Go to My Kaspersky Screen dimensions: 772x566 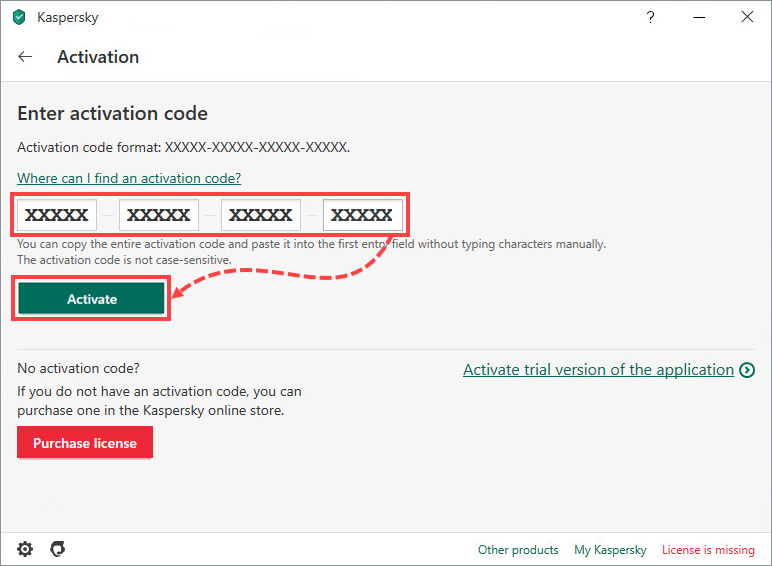610,550
